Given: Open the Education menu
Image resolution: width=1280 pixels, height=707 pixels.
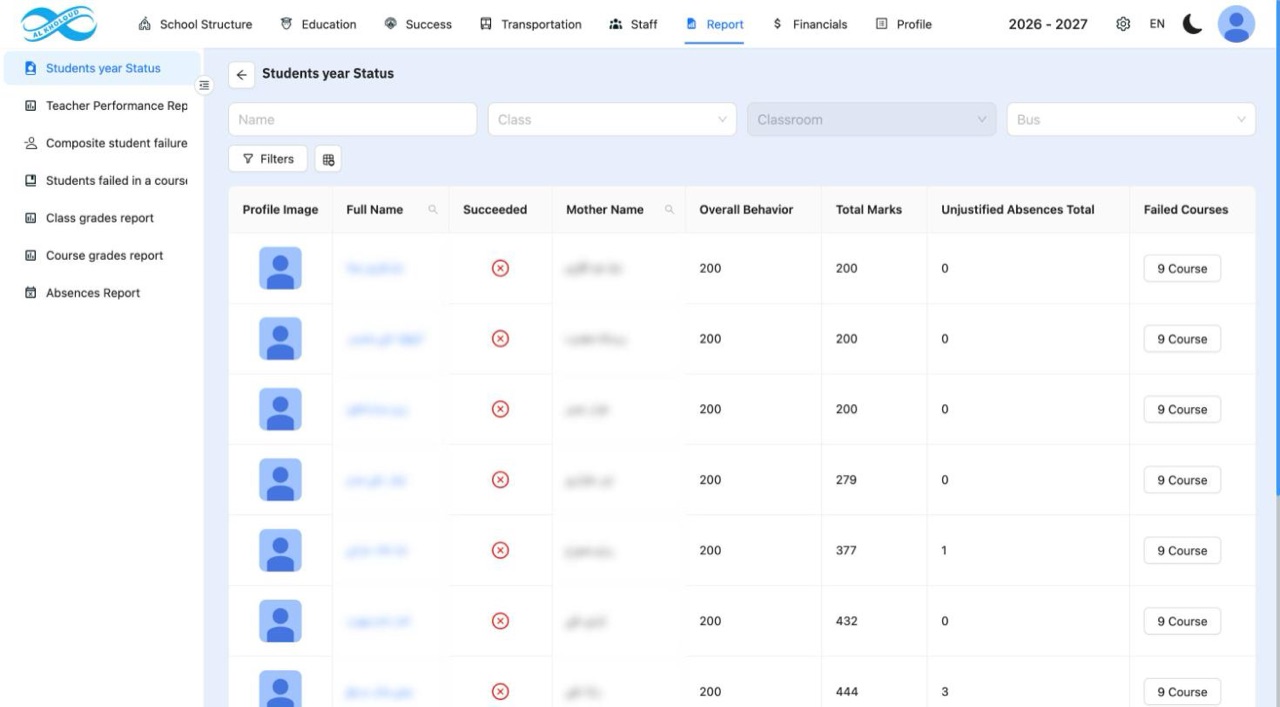Looking at the screenshot, I should (318, 25).
